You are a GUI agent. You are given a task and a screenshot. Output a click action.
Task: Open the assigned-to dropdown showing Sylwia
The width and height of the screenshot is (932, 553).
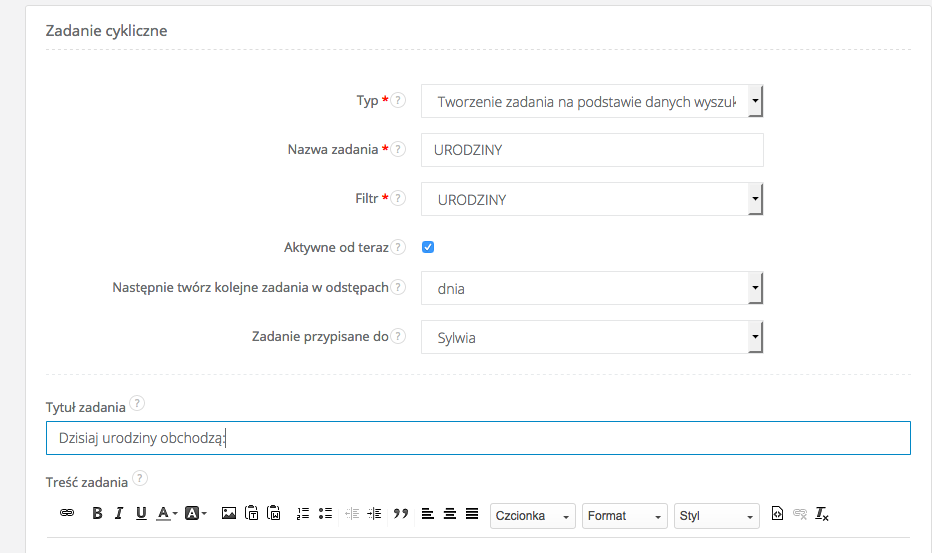click(592, 337)
